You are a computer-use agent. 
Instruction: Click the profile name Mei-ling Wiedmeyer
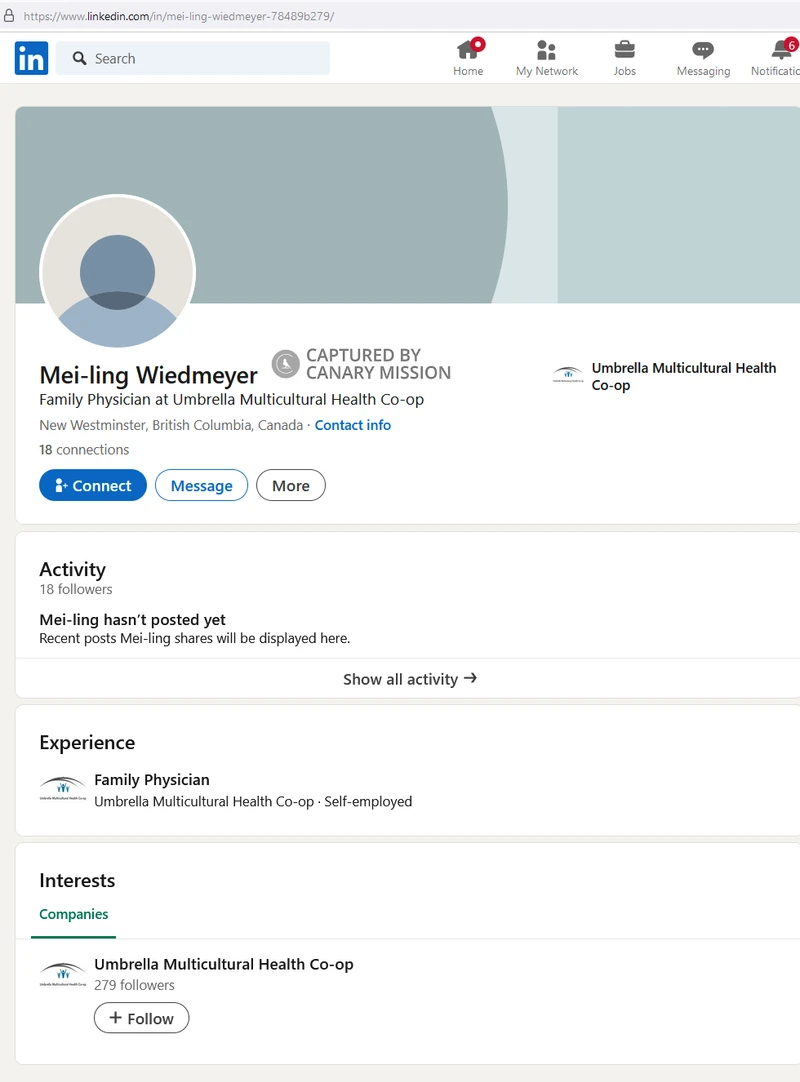point(148,375)
